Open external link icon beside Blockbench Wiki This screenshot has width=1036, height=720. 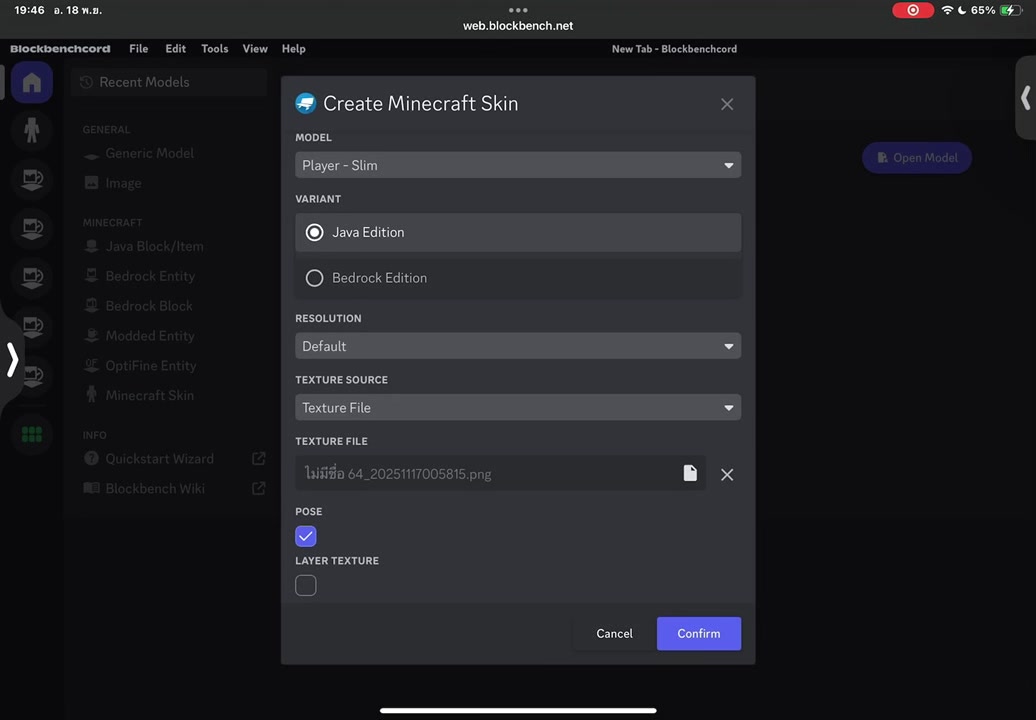(258, 488)
